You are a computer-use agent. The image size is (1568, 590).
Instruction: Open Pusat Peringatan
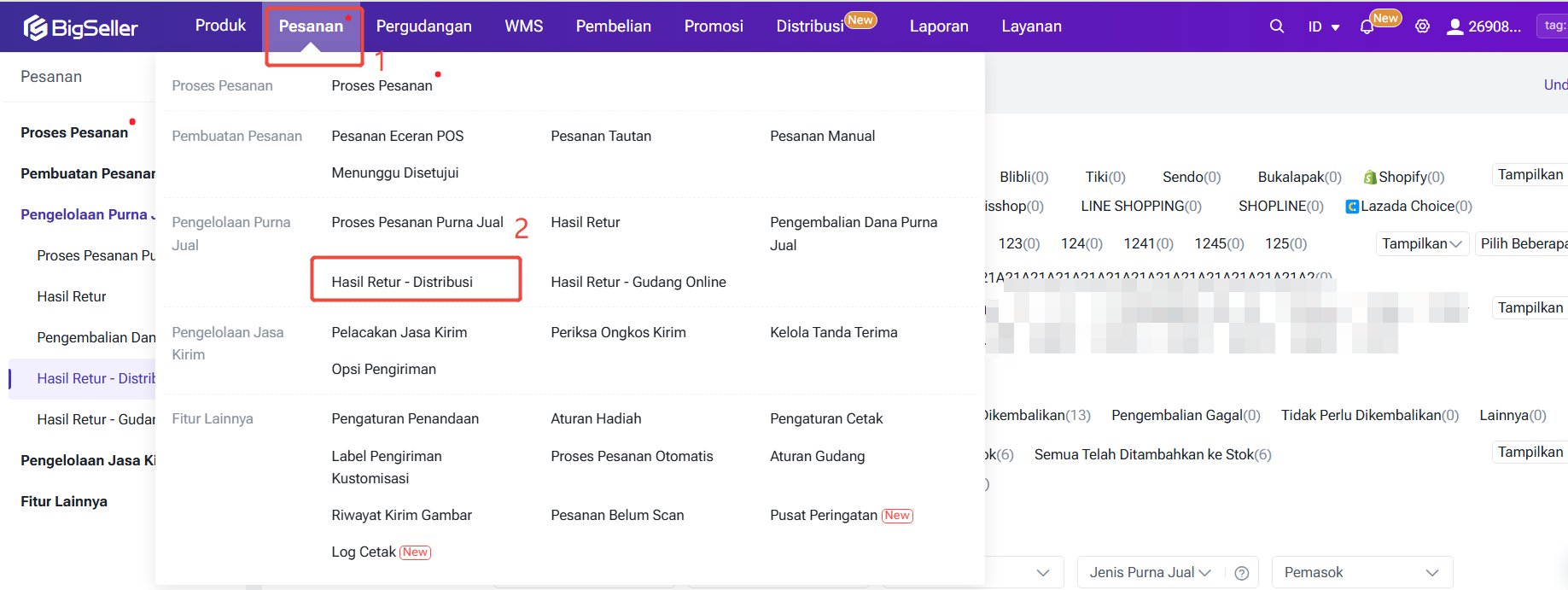point(824,515)
